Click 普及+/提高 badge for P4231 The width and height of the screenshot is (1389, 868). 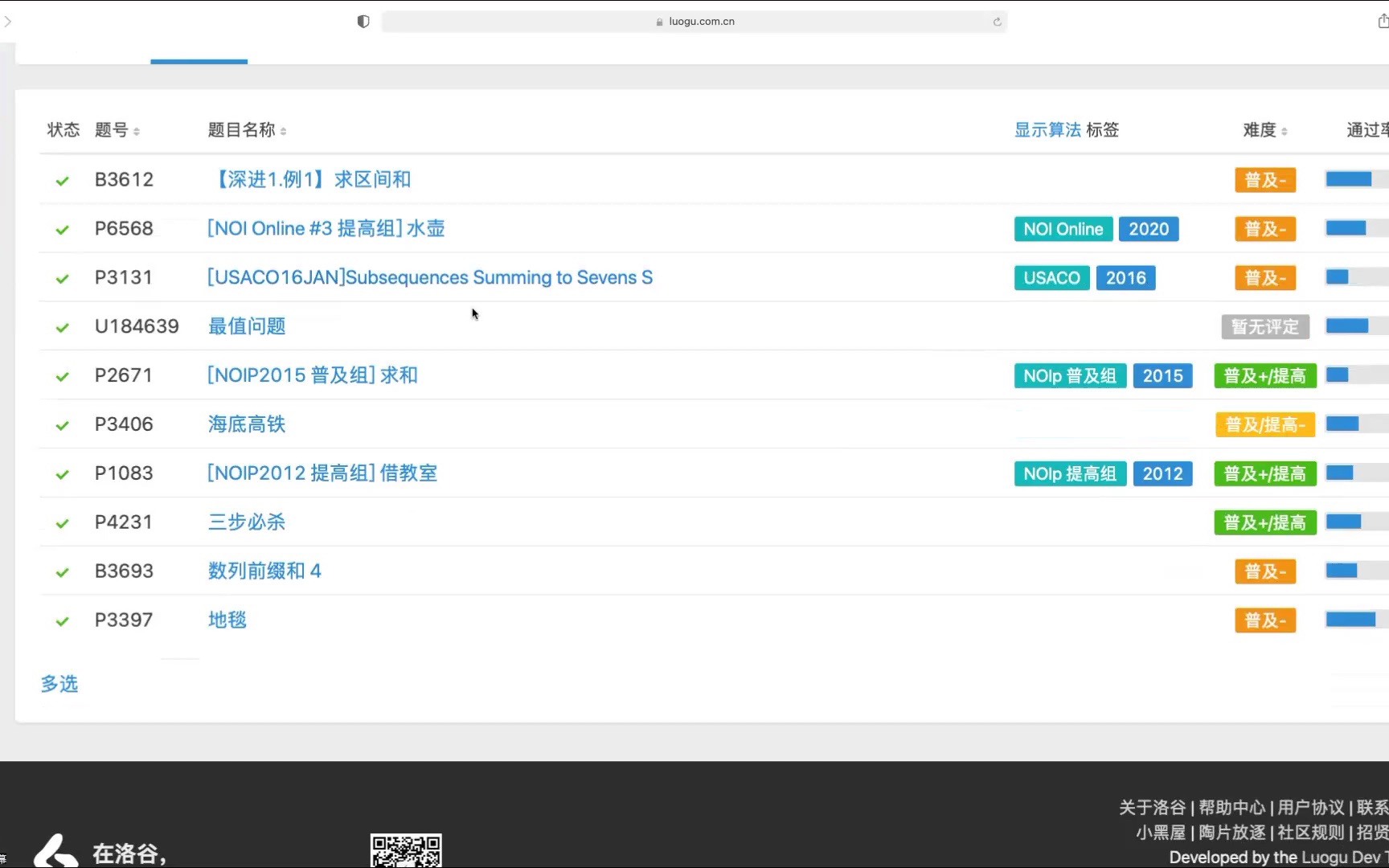point(1265,523)
